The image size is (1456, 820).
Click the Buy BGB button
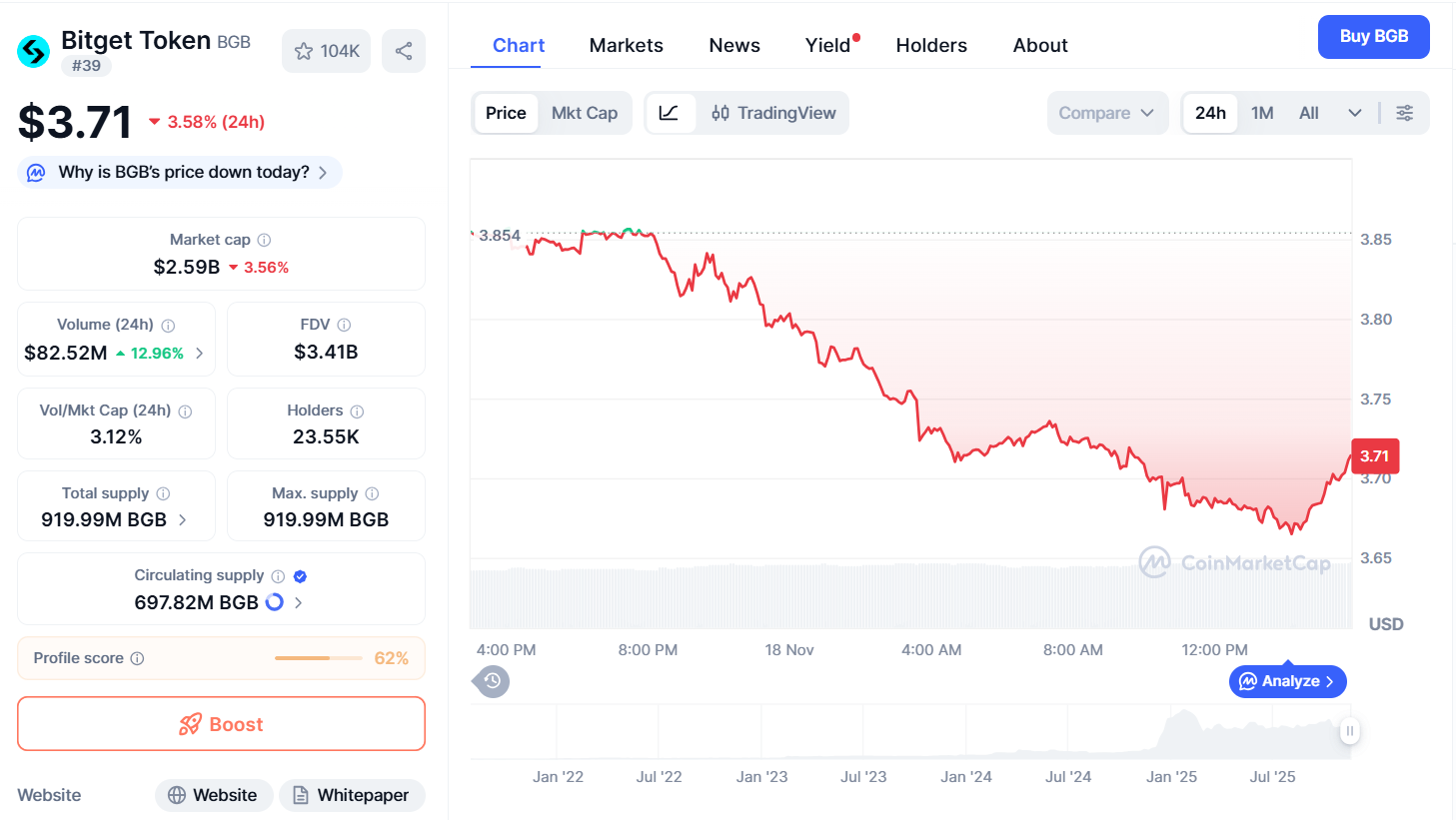[x=1373, y=37]
